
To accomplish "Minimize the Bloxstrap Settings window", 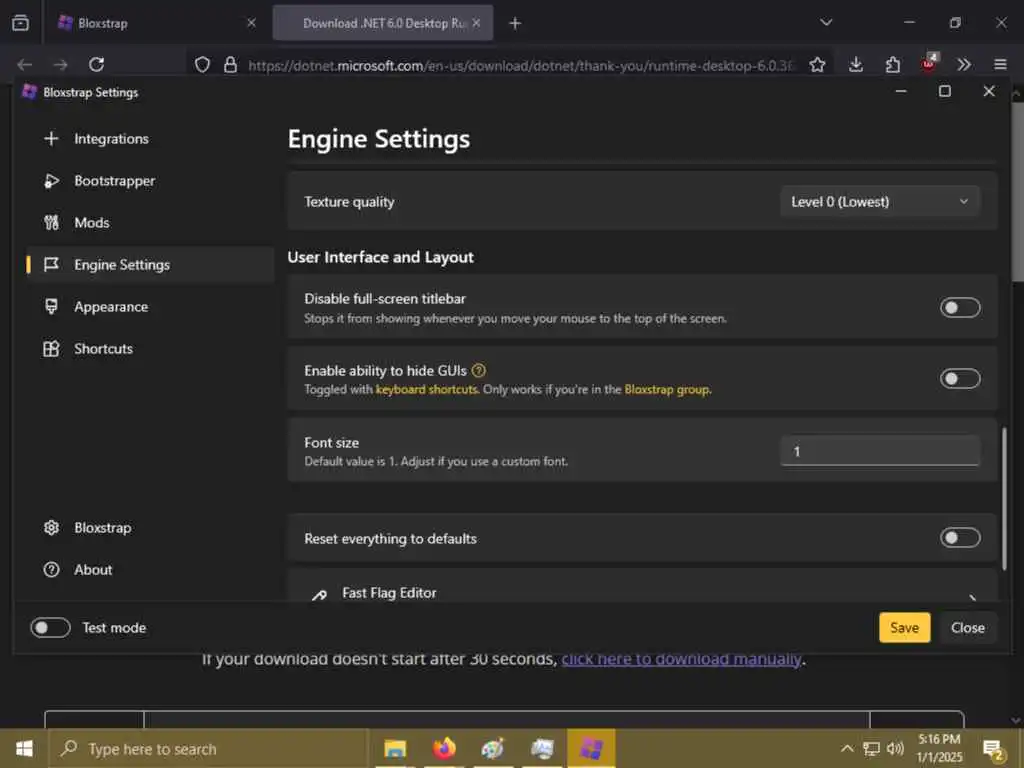I will click(x=901, y=91).
